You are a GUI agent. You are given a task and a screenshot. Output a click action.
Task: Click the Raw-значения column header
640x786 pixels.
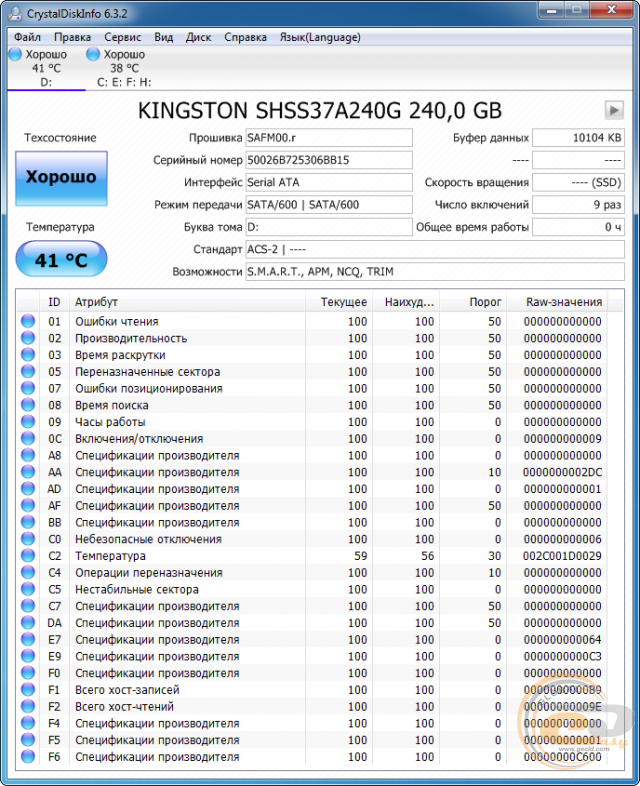click(x=557, y=302)
